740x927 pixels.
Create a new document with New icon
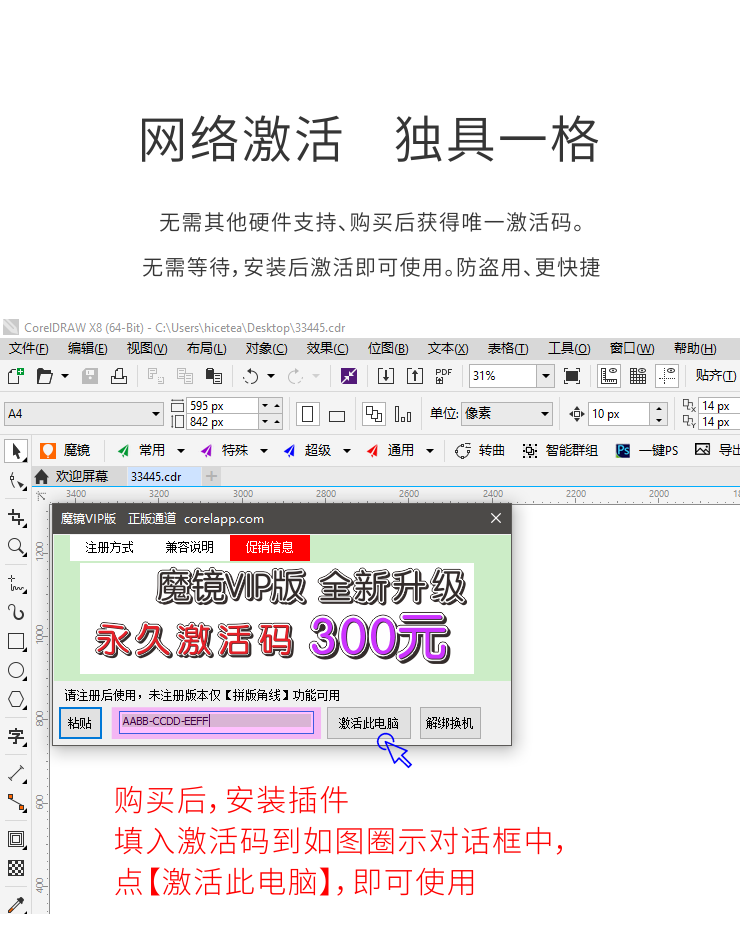coord(16,376)
